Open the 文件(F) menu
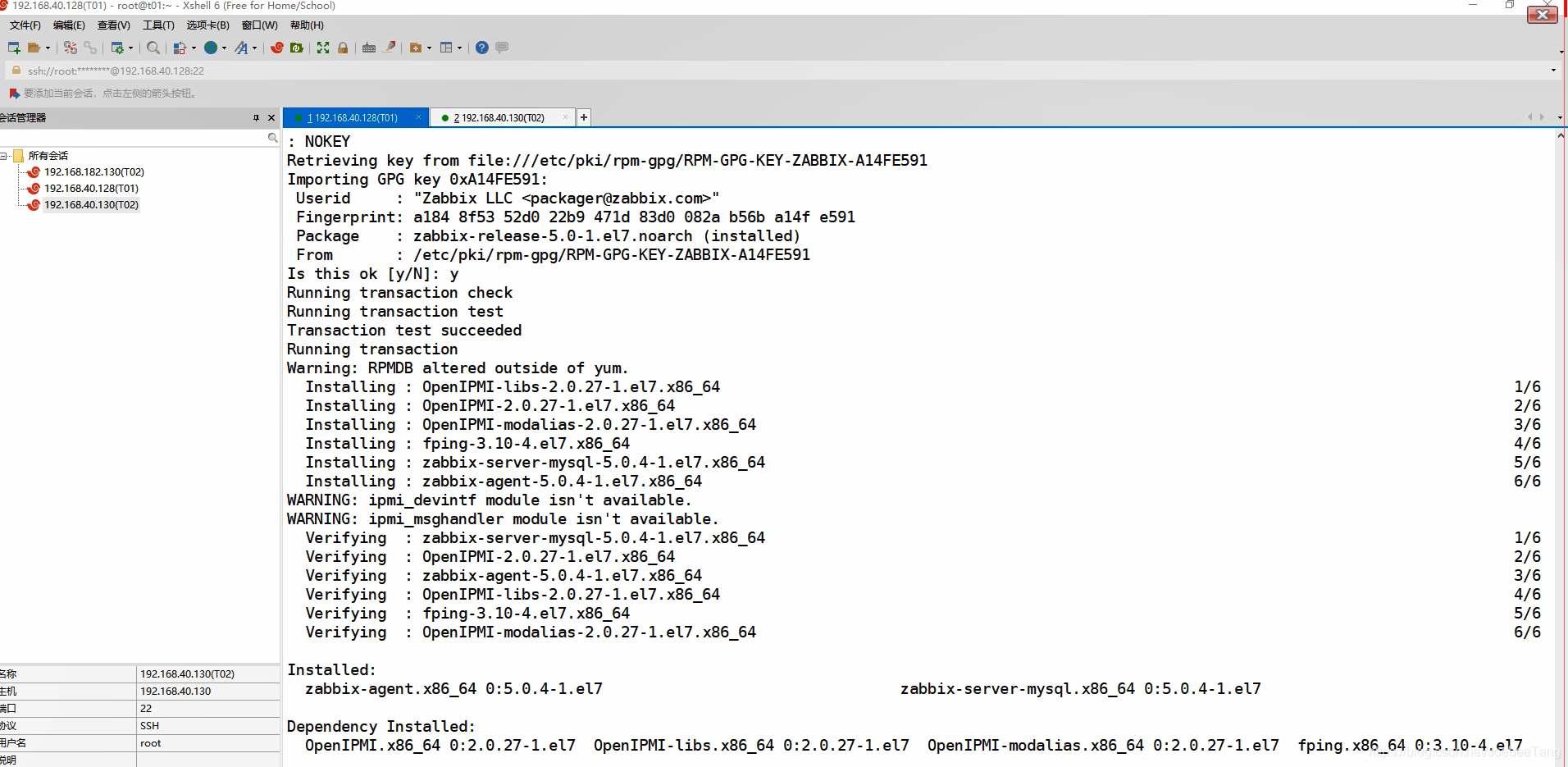This screenshot has height=767, width=1568. point(25,25)
